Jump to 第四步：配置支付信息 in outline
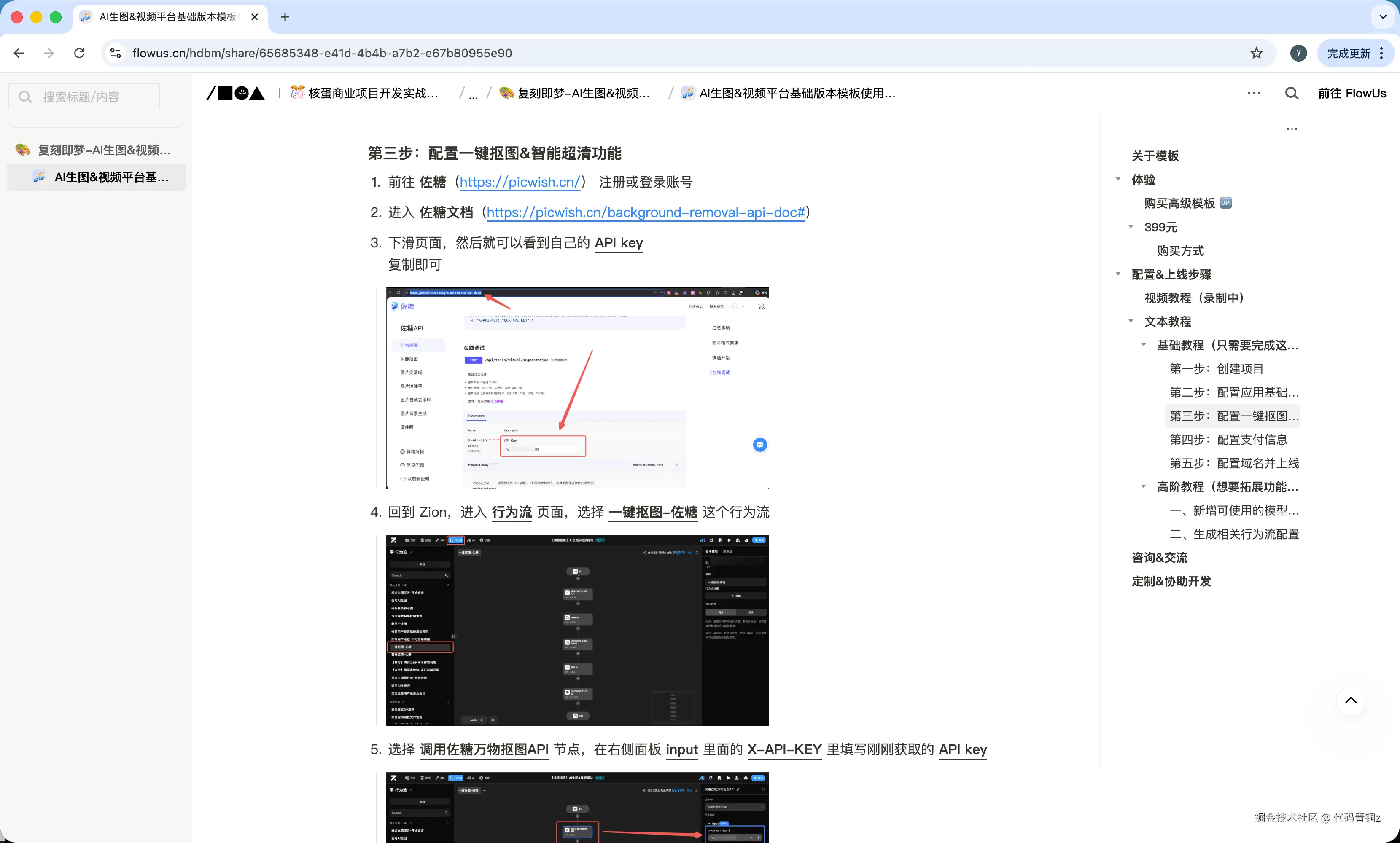This screenshot has height=843, width=1400. pyautogui.click(x=1228, y=440)
